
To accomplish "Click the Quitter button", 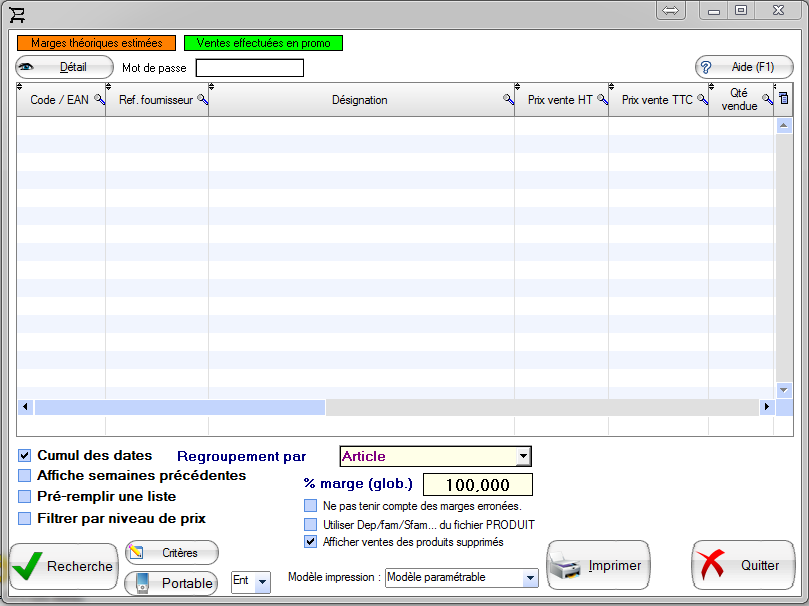I will point(743,566).
